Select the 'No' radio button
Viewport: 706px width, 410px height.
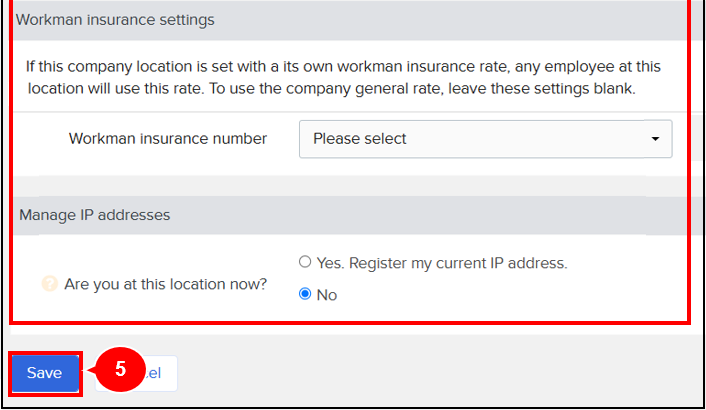[x=305, y=294]
